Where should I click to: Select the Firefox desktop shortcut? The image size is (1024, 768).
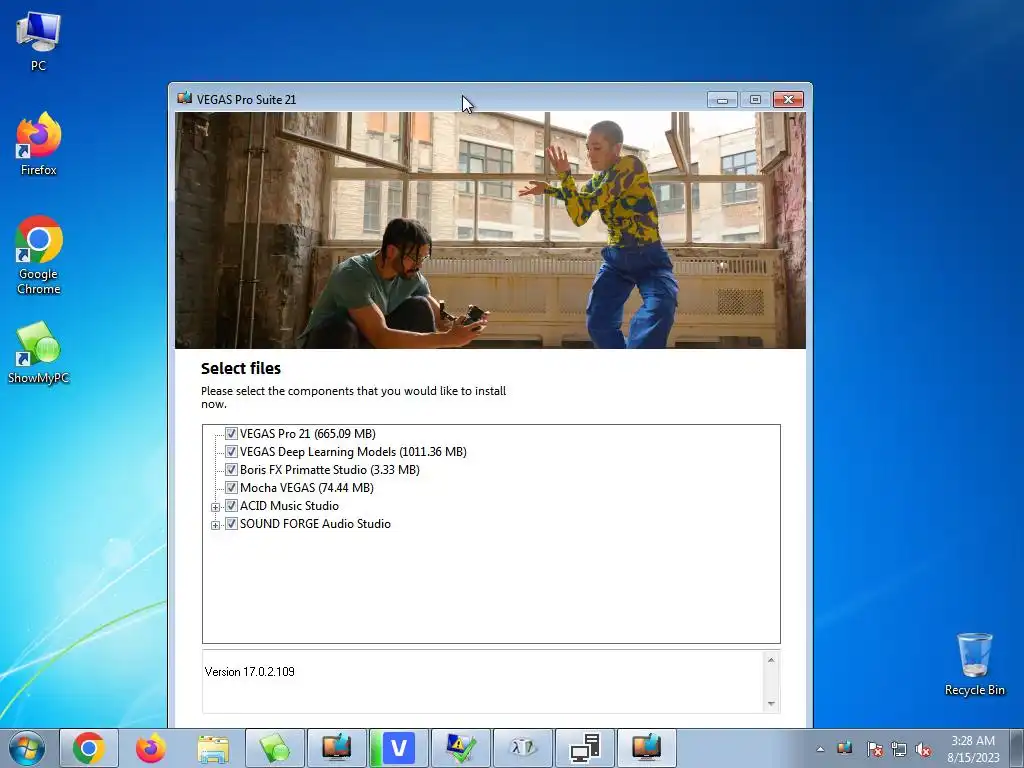click(x=39, y=144)
